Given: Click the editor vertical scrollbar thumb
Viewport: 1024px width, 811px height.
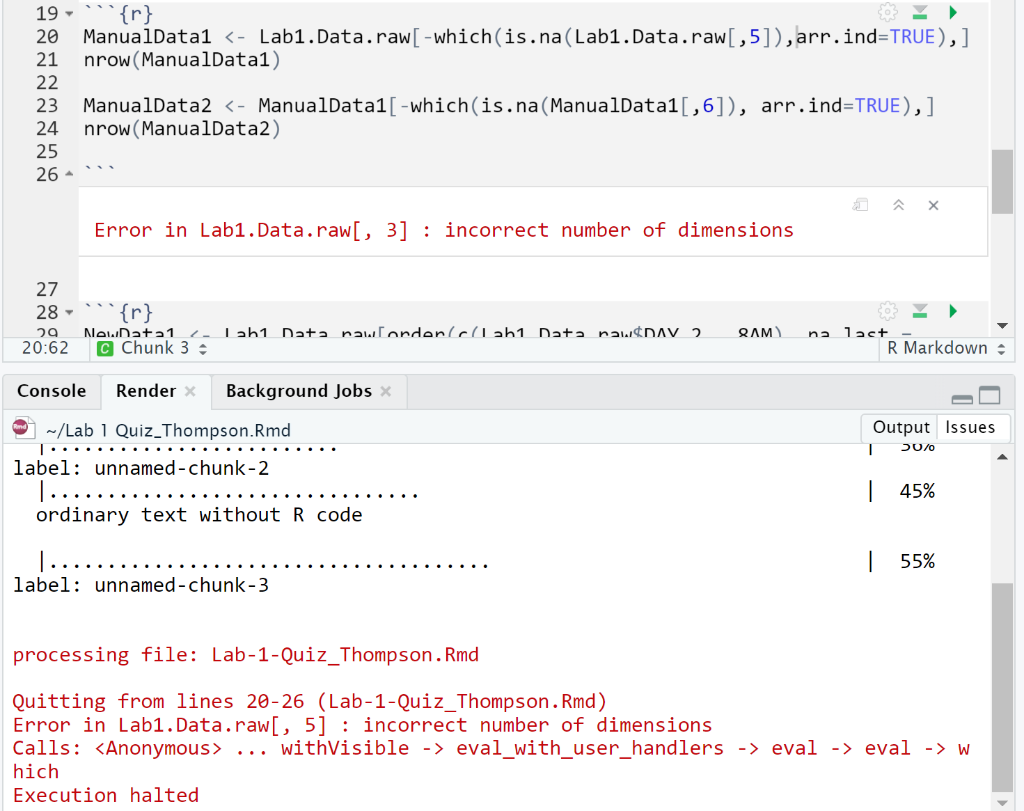Looking at the screenshot, I should coord(1002,182).
